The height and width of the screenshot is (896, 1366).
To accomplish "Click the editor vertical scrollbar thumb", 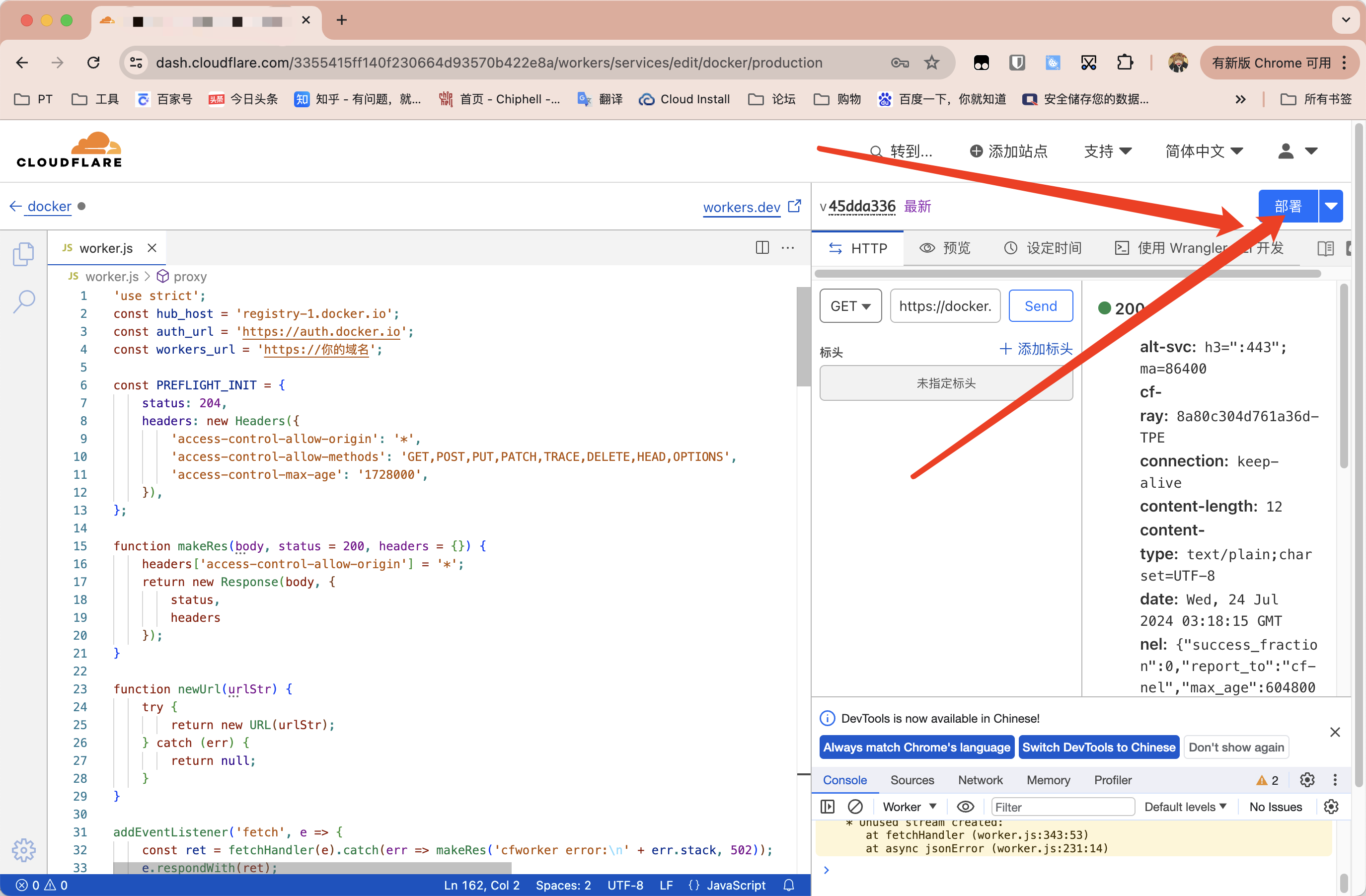I will tap(803, 336).
